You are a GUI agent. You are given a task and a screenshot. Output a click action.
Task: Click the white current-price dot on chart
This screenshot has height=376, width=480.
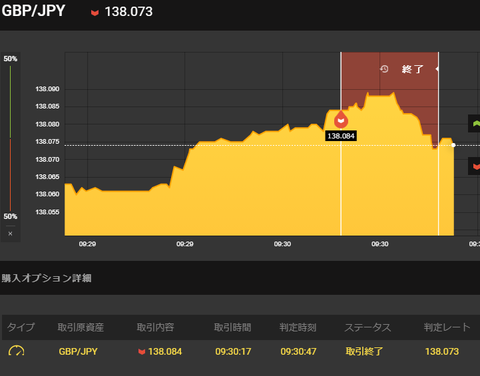coord(453,145)
